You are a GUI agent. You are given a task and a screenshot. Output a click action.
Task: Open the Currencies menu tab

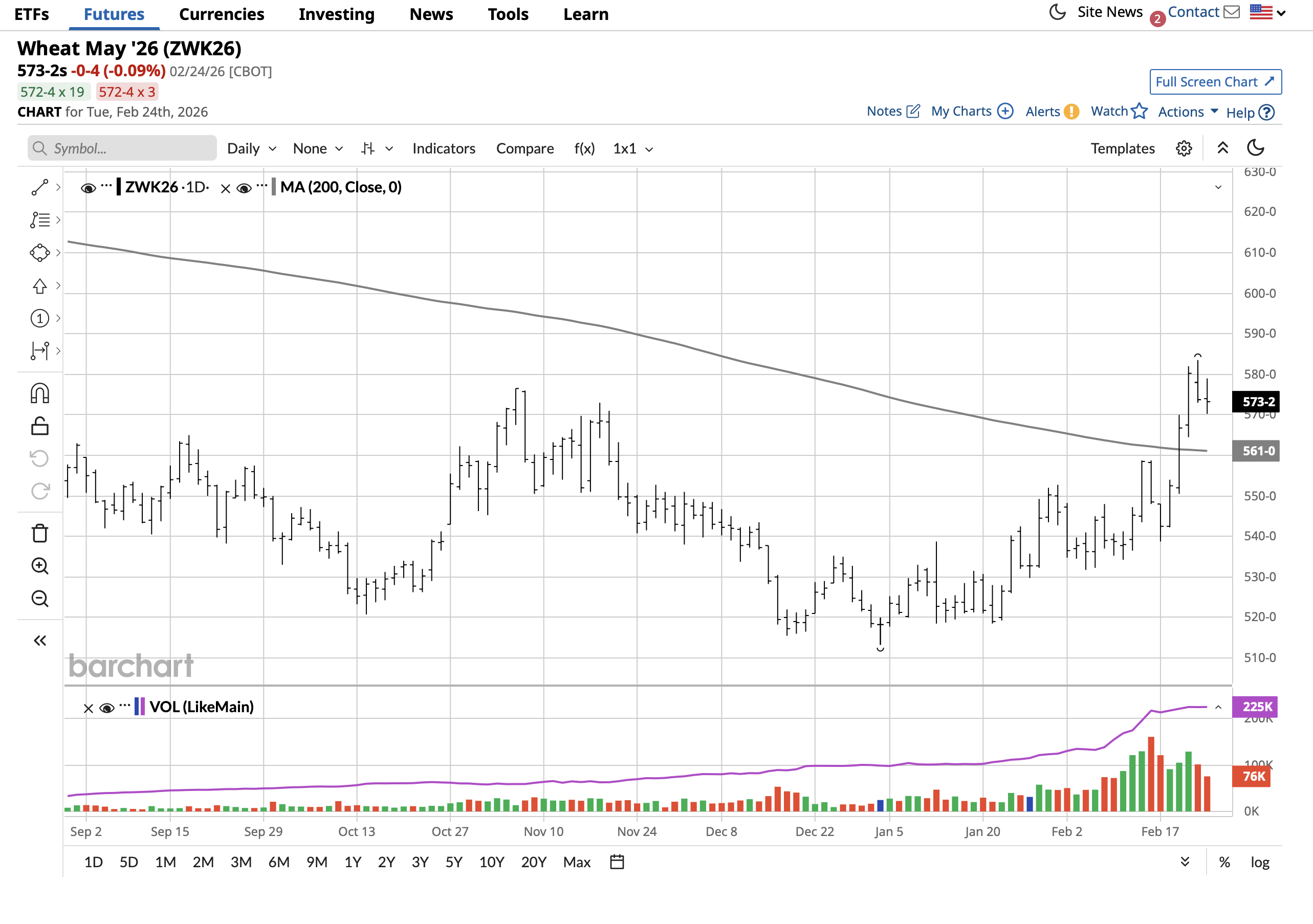222,14
